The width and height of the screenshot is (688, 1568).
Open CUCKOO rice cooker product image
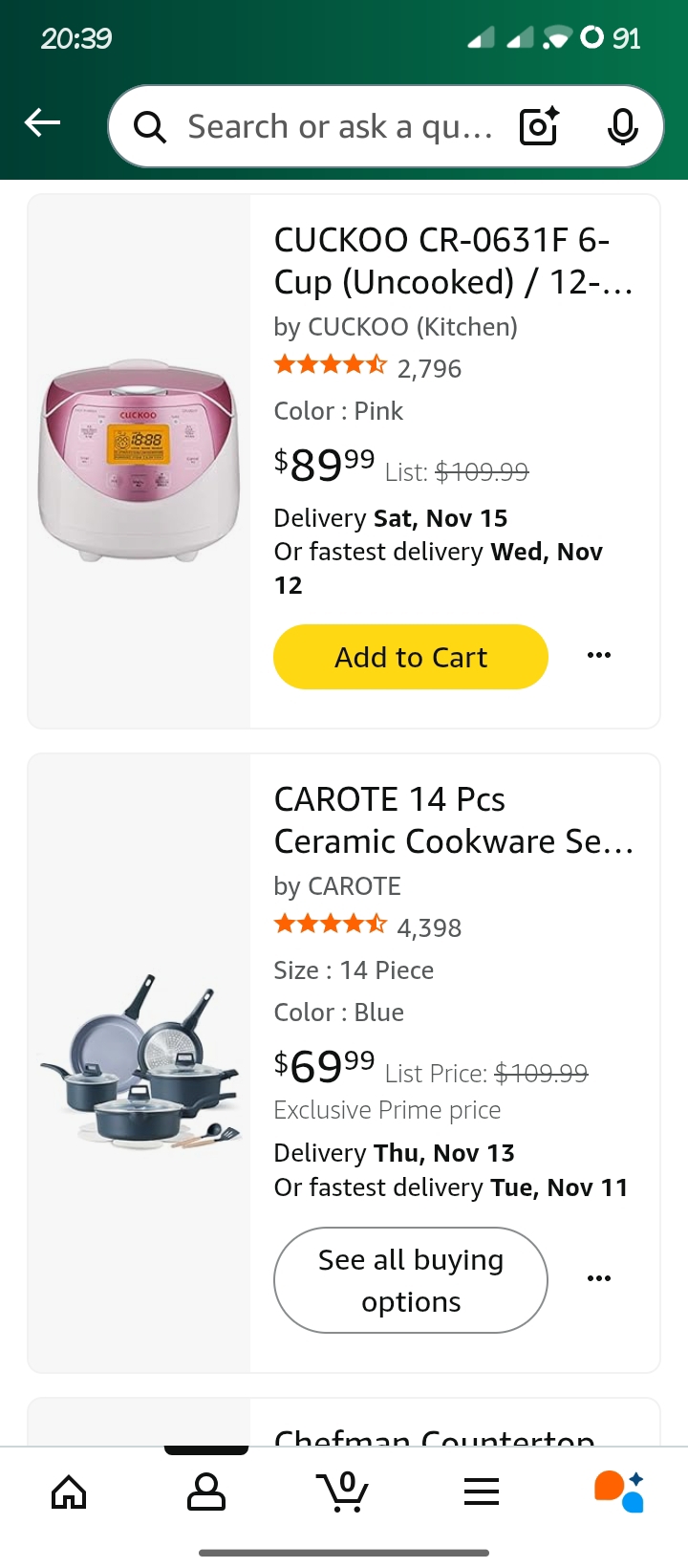click(140, 461)
